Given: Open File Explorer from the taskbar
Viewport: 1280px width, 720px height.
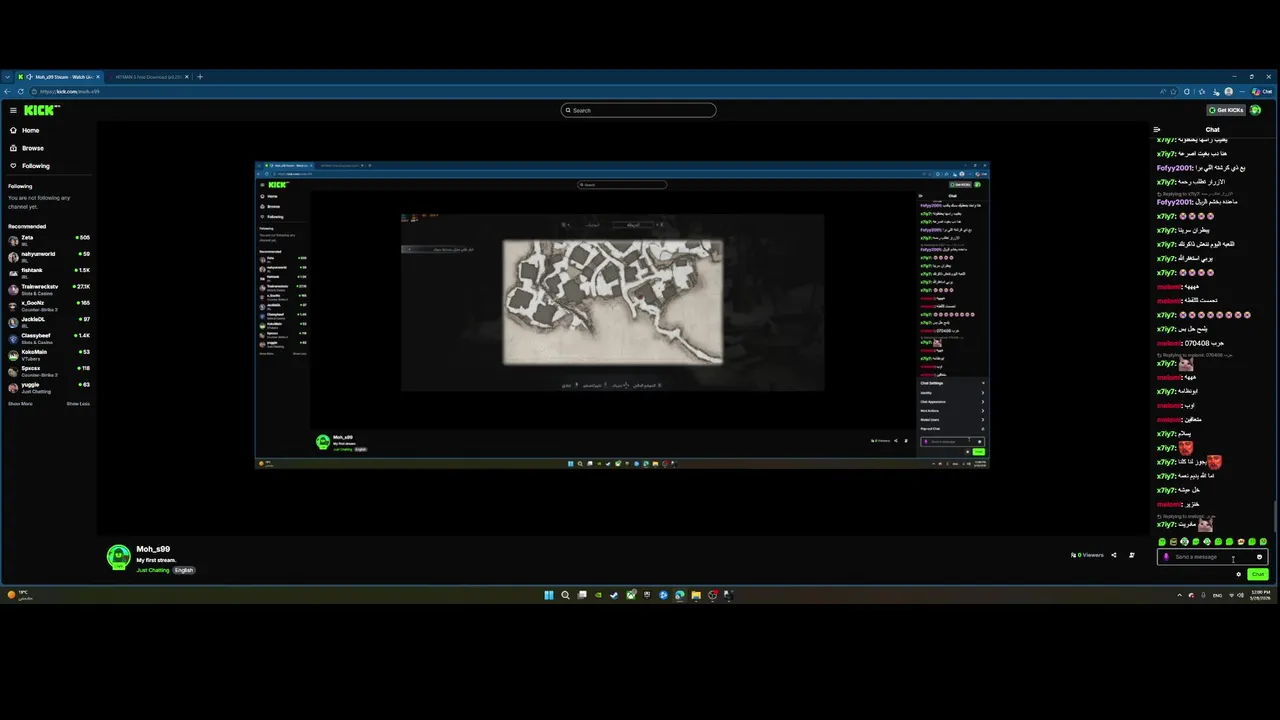Looking at the screenshot, I should pyautogui.click(x=696, y=595).
